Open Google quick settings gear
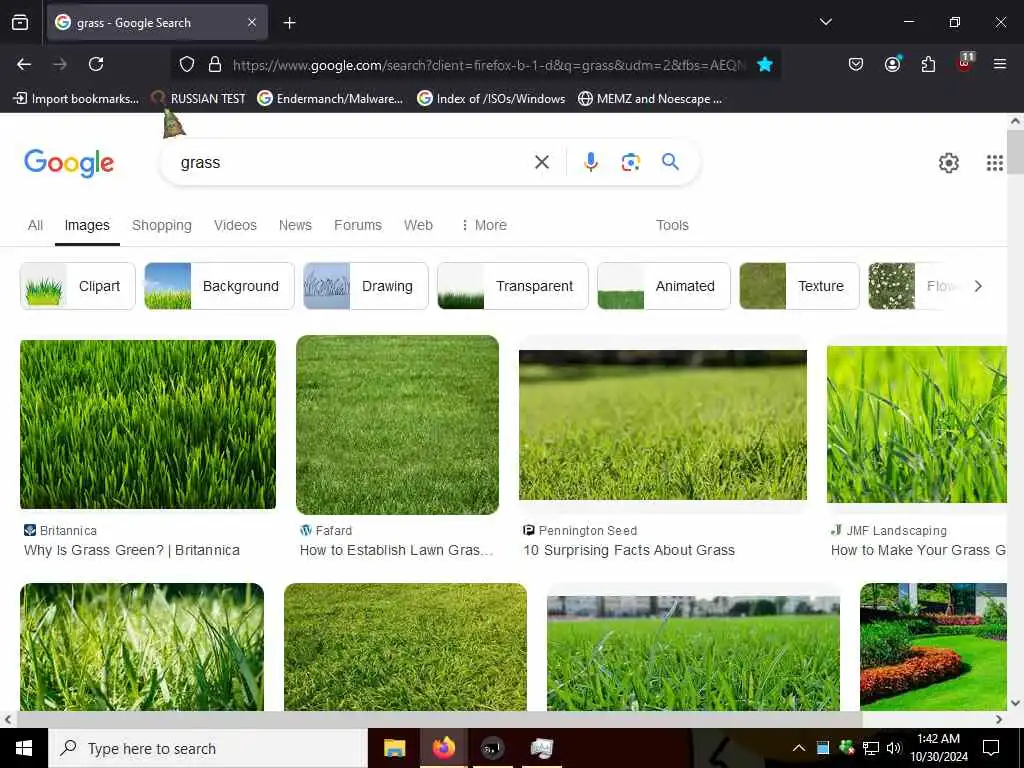The width and height of the screenshot is (1024, 768). tap(948, 163)
